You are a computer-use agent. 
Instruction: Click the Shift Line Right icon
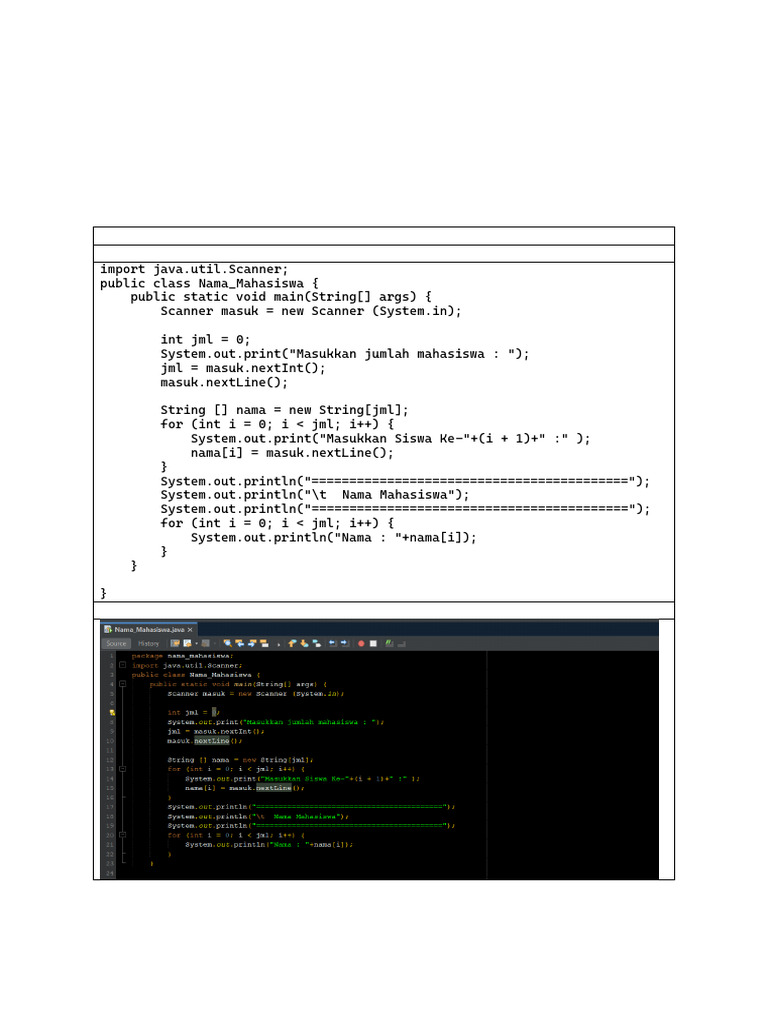click(344, 643)
